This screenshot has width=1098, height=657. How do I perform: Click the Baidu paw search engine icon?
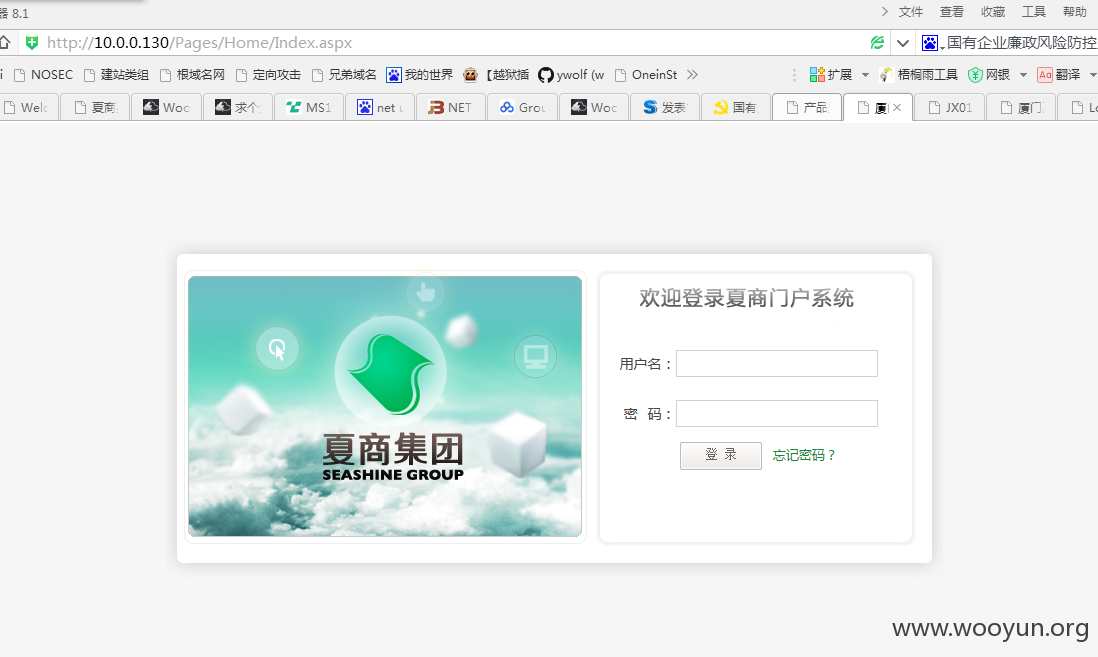929,43
